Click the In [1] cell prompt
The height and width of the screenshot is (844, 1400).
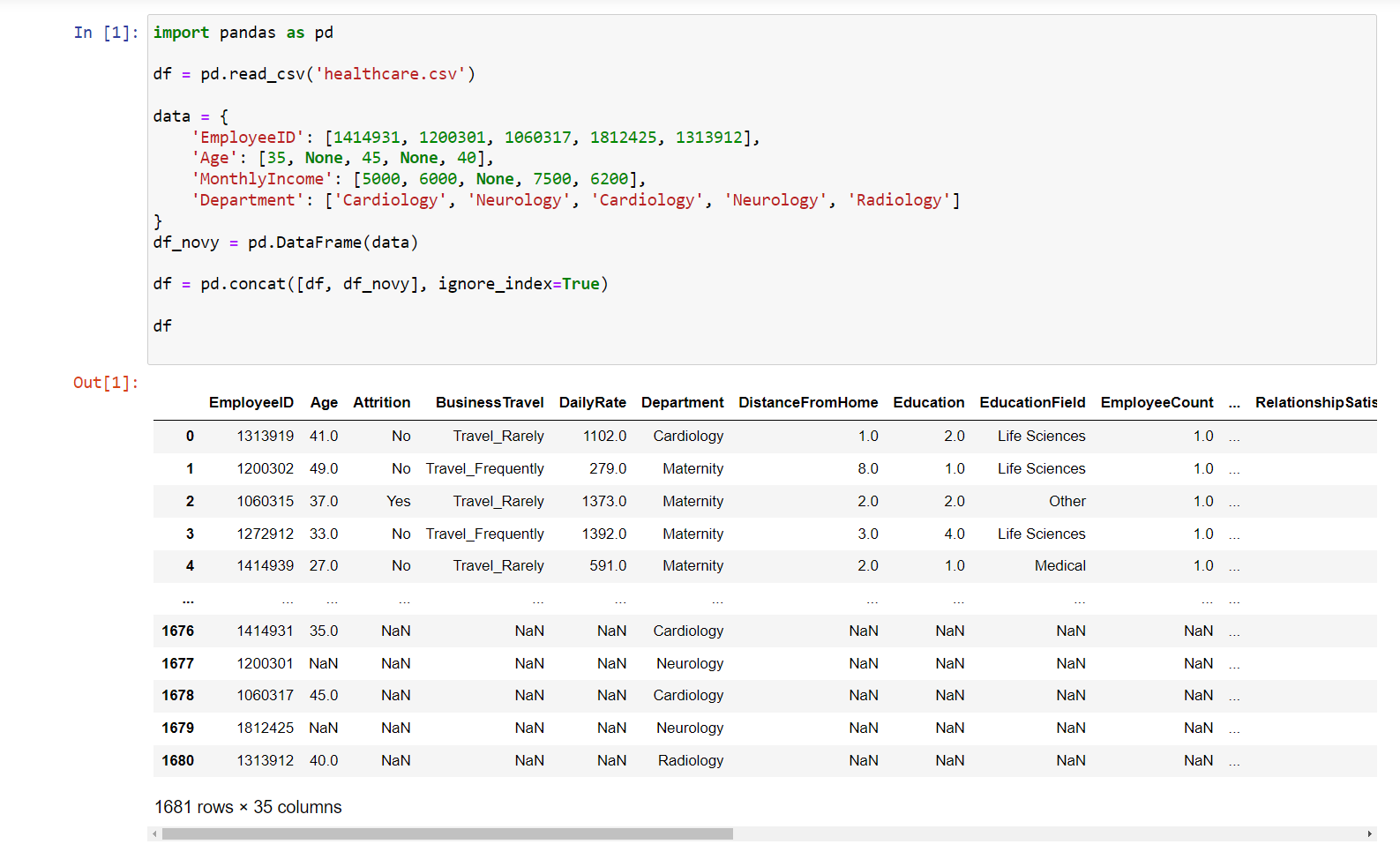pyautogui.click(x=106, y=33)
